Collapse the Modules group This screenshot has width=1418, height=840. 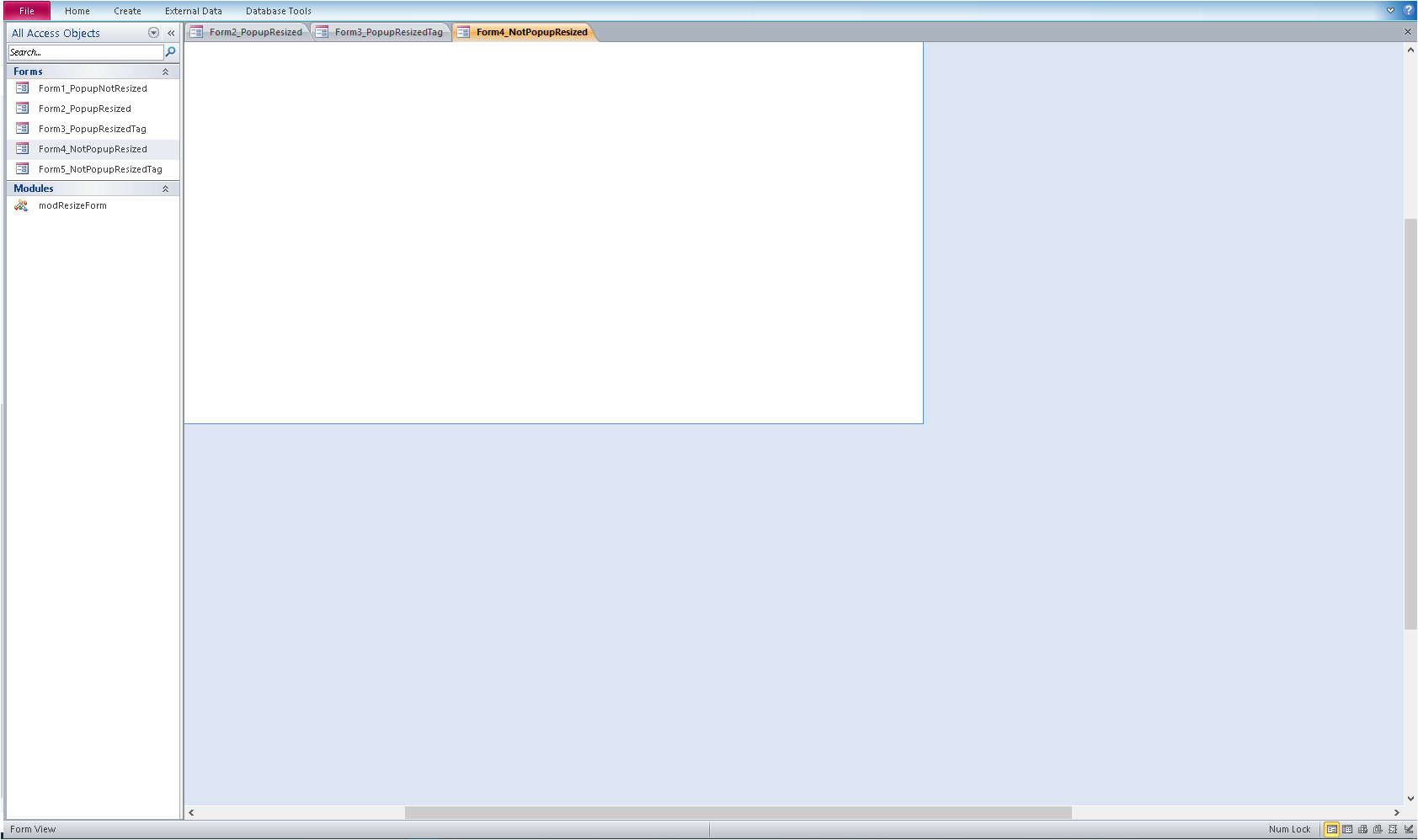(x=166, y=189)
